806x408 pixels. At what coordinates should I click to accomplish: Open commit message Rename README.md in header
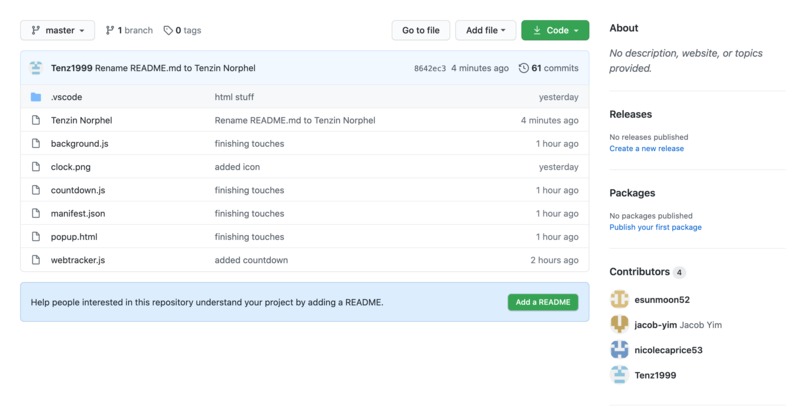(175, 68)
